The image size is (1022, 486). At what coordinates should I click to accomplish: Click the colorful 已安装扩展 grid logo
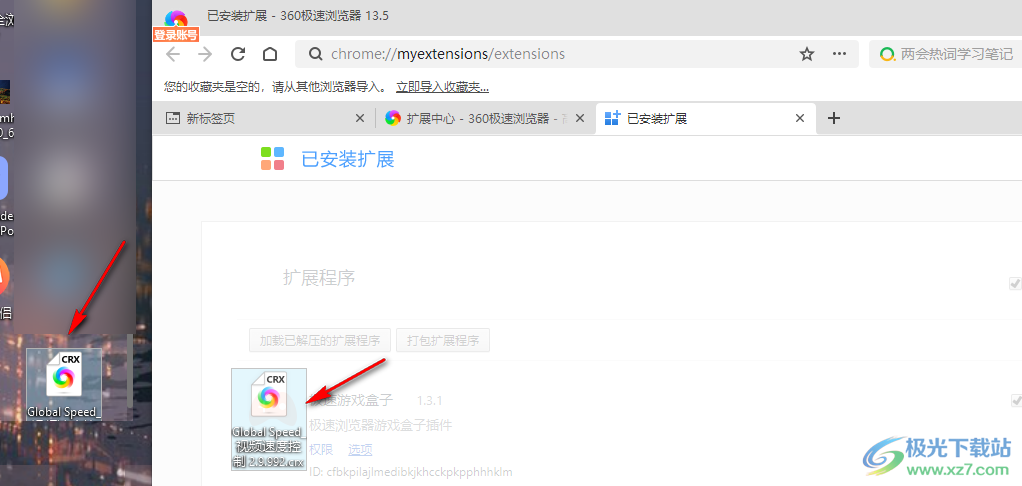[272, 158]
